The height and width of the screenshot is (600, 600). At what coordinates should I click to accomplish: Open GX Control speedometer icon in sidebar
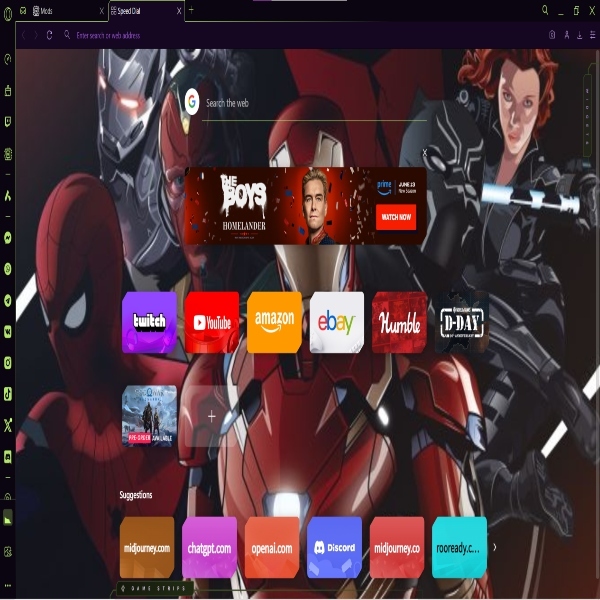pyautogui.click(x=8, y=59)
